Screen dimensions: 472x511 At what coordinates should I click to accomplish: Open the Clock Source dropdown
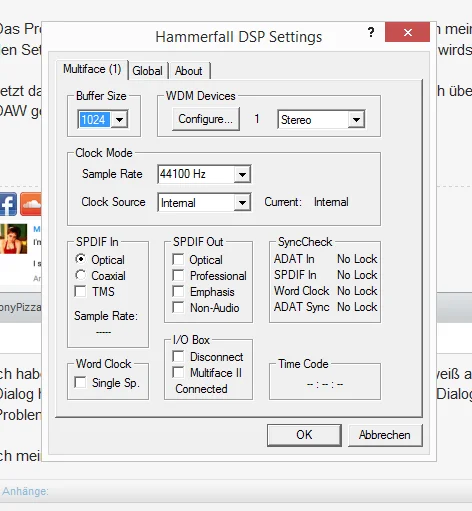[242, 202]
